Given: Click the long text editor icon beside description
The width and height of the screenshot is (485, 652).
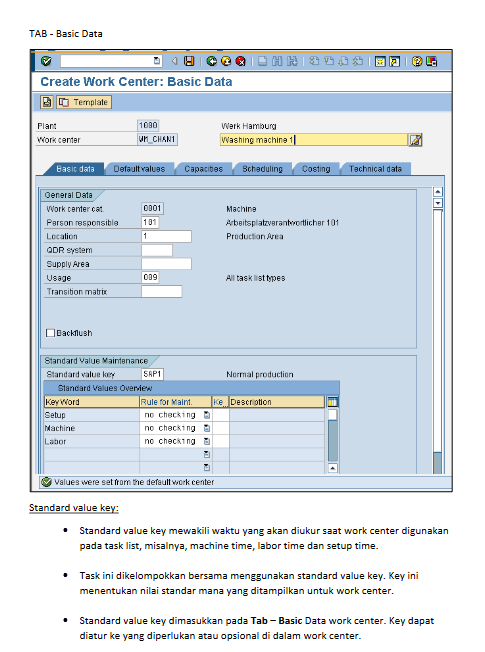Looking at the screenshot, I should [415, 140].
